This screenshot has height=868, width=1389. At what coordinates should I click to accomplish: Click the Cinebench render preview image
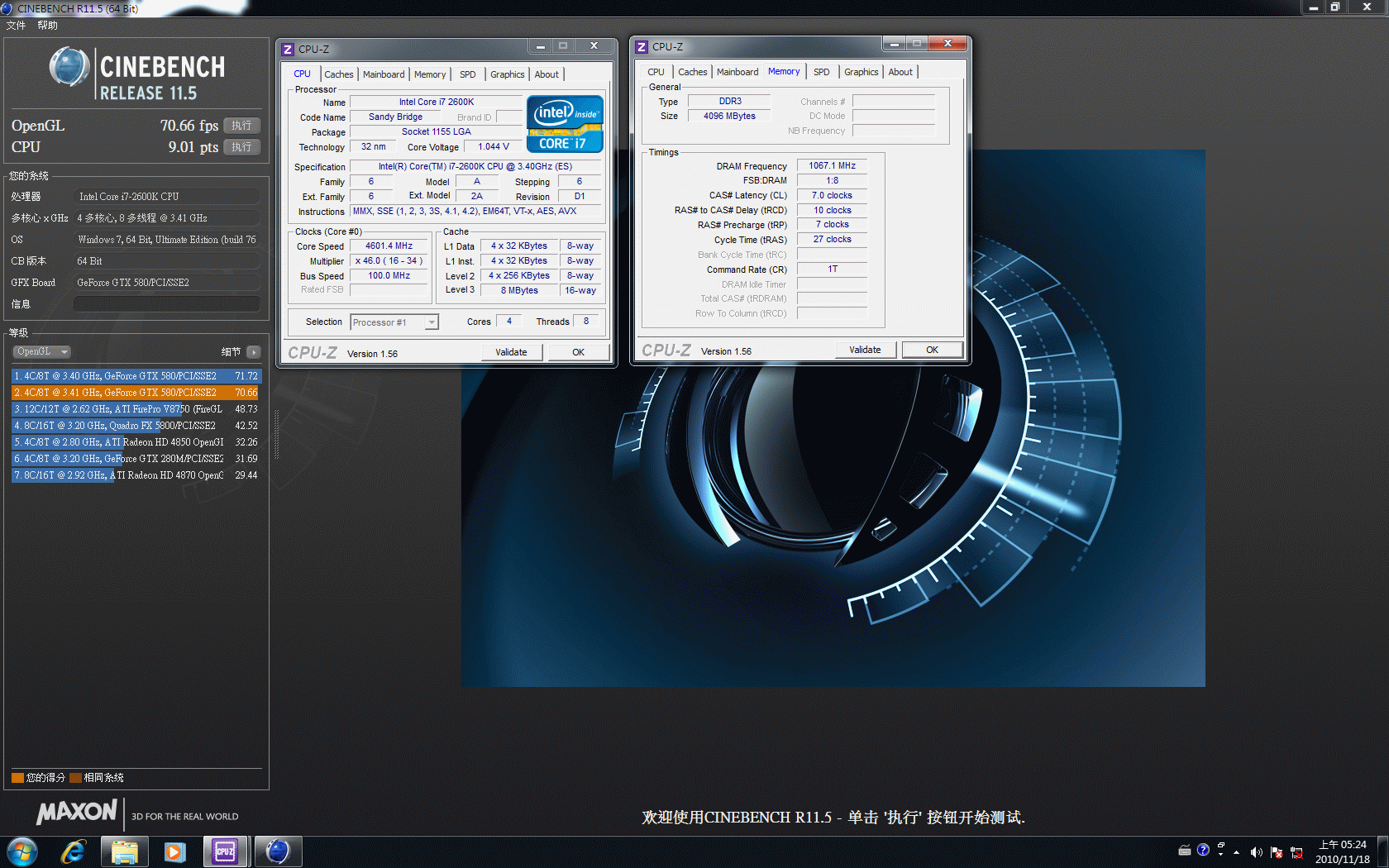click(833, 418)
